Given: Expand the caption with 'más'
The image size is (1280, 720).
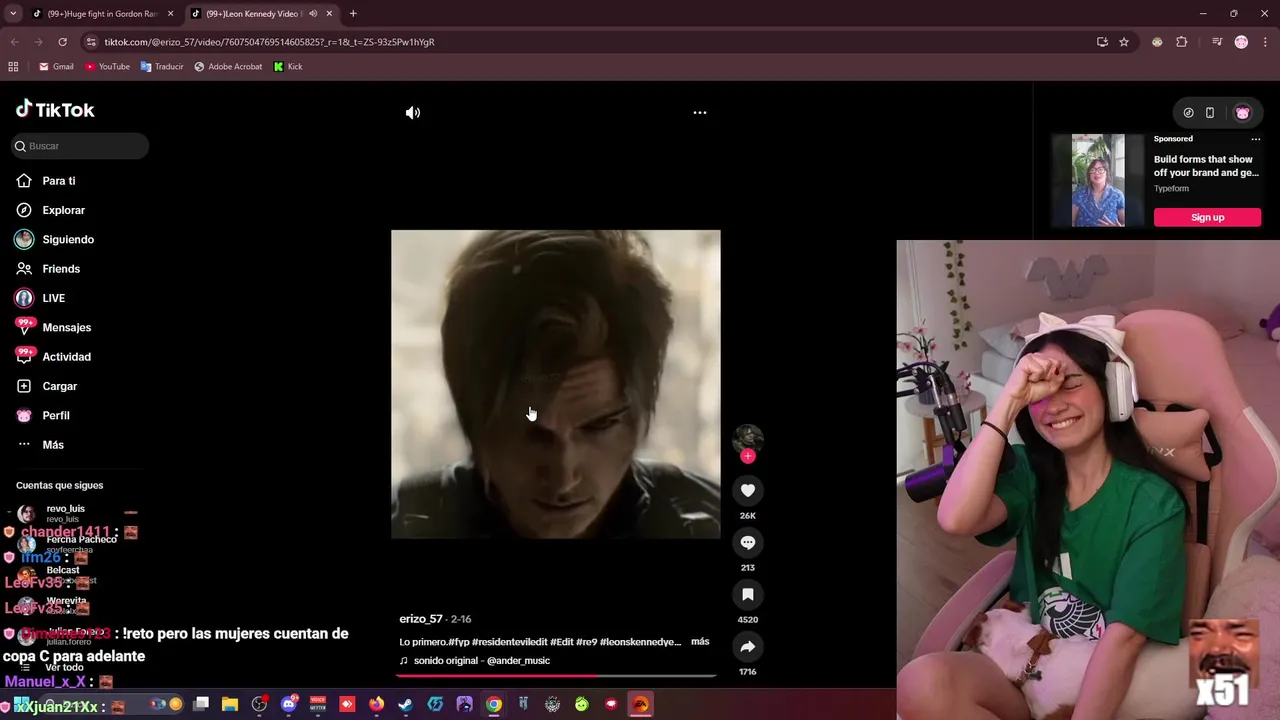Looking at the screenshot, I should (x=700, y=642).
